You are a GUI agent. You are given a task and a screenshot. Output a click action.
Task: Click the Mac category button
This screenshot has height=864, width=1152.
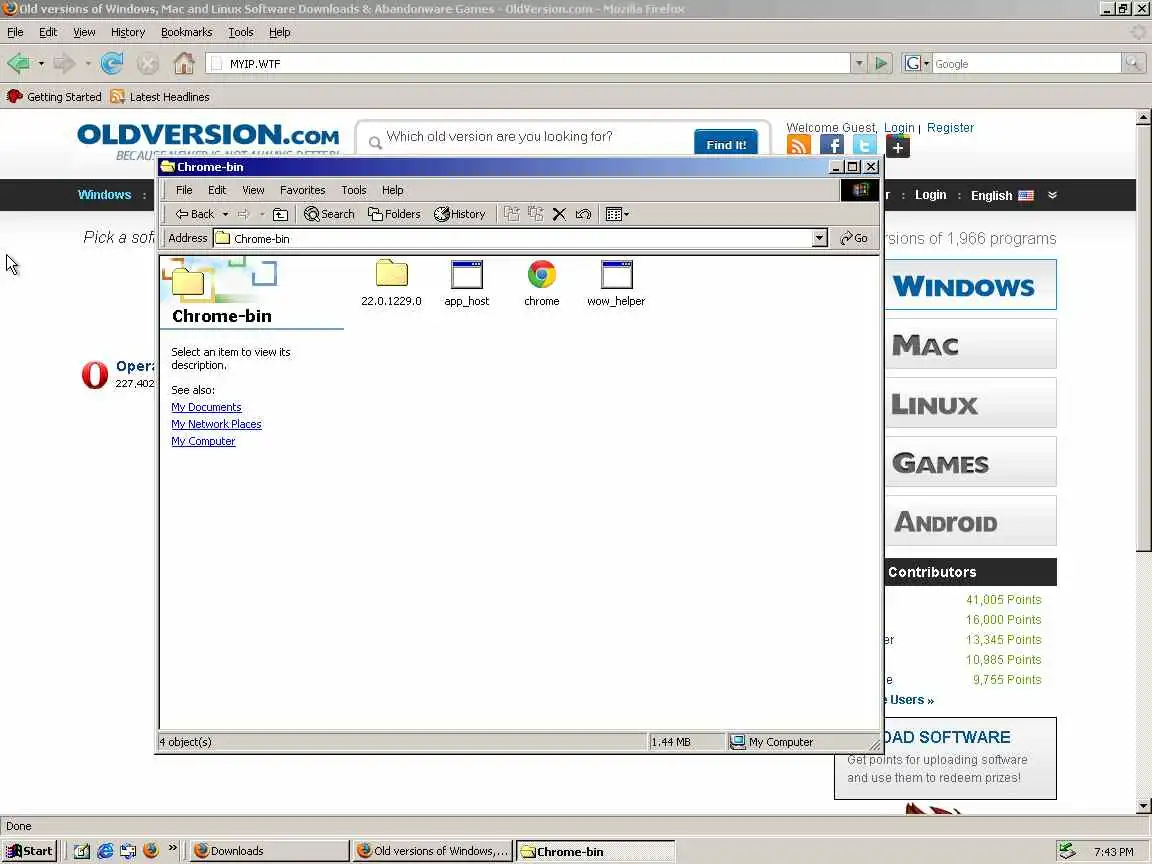[x=971, y=344]
